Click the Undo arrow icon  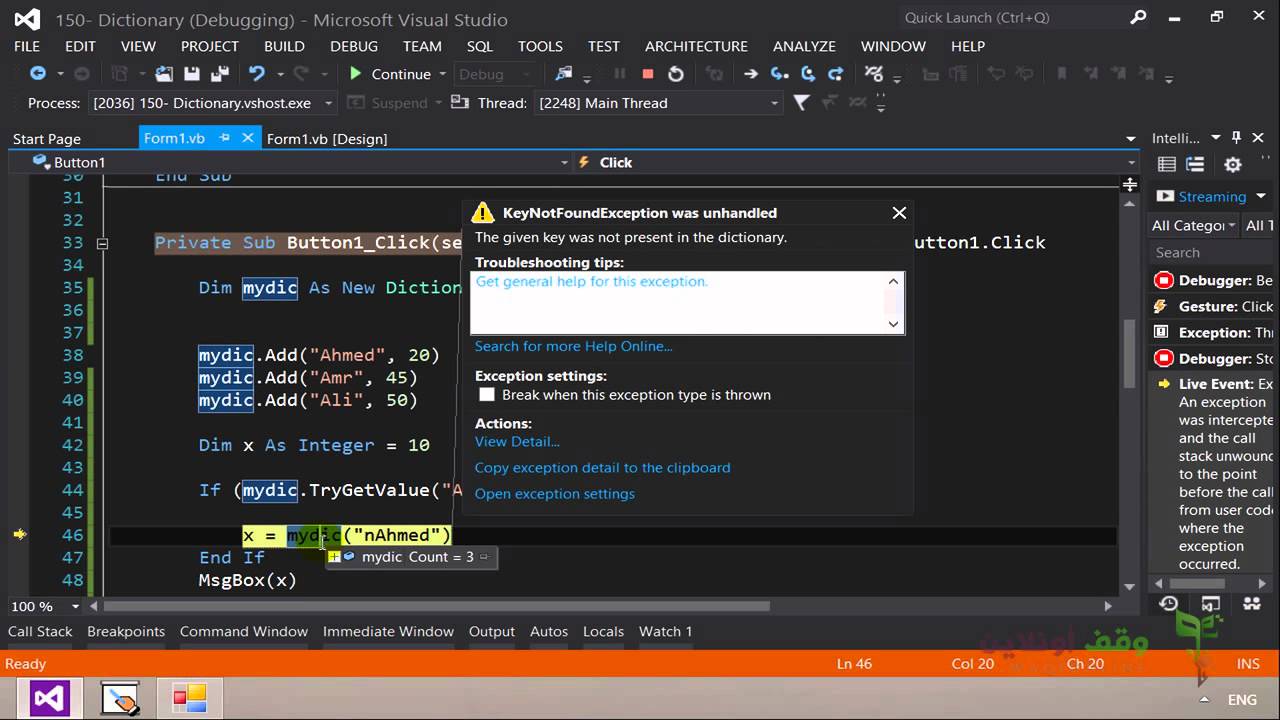click(257, 73)
